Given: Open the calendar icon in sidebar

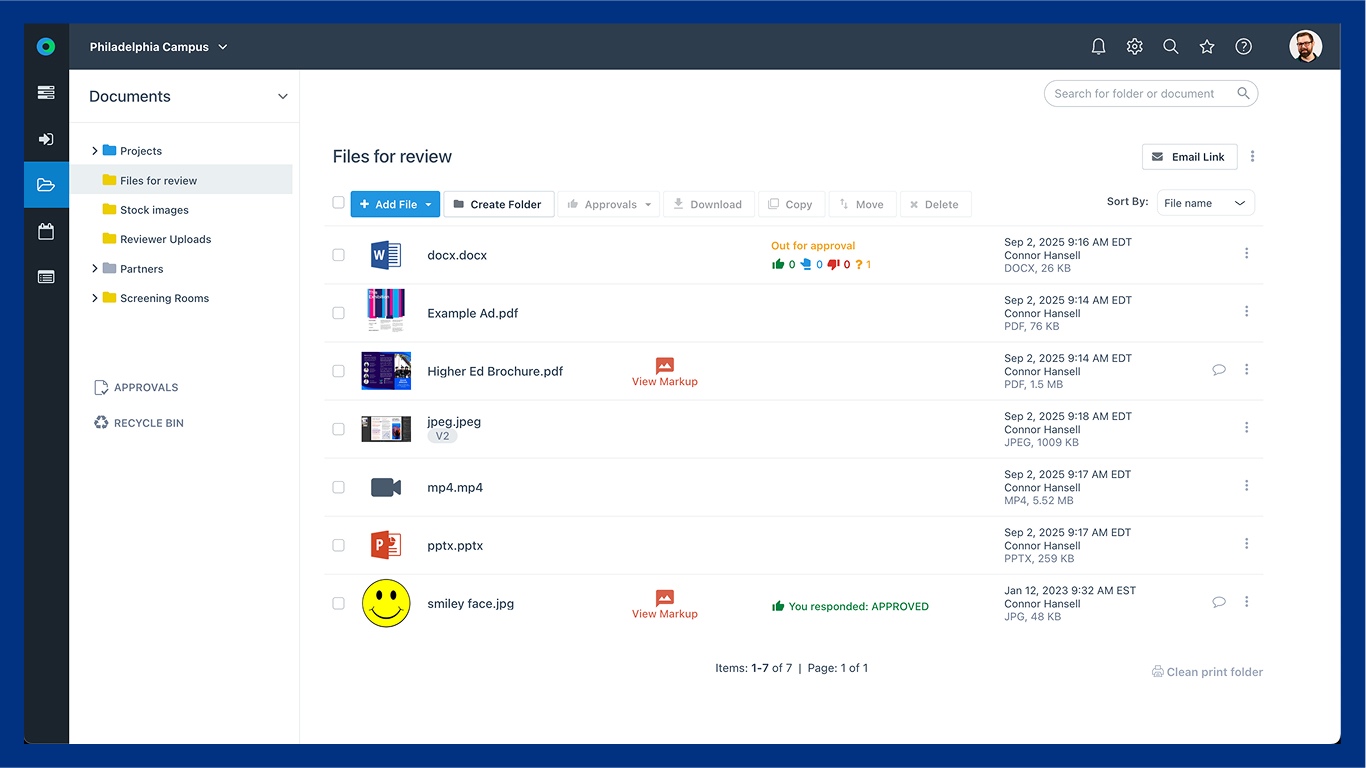Looking at the screenshot, I should pos(46,231).
